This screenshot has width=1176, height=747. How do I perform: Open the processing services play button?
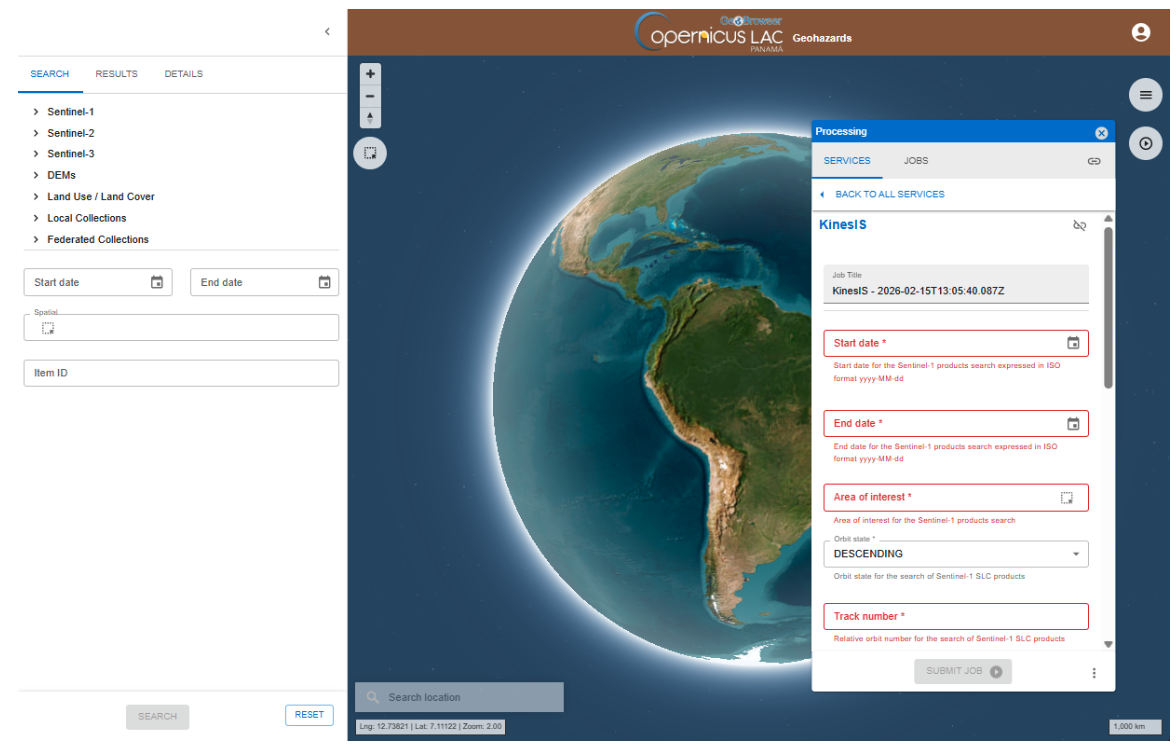[1145, 144]
